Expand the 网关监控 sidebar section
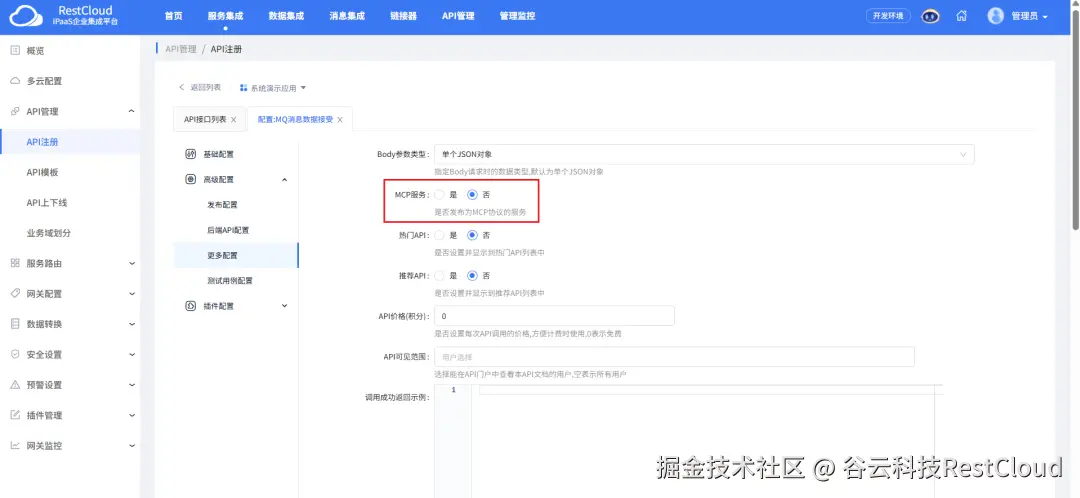The width and height of the screenshot is (1080, 498). [132, 445]
